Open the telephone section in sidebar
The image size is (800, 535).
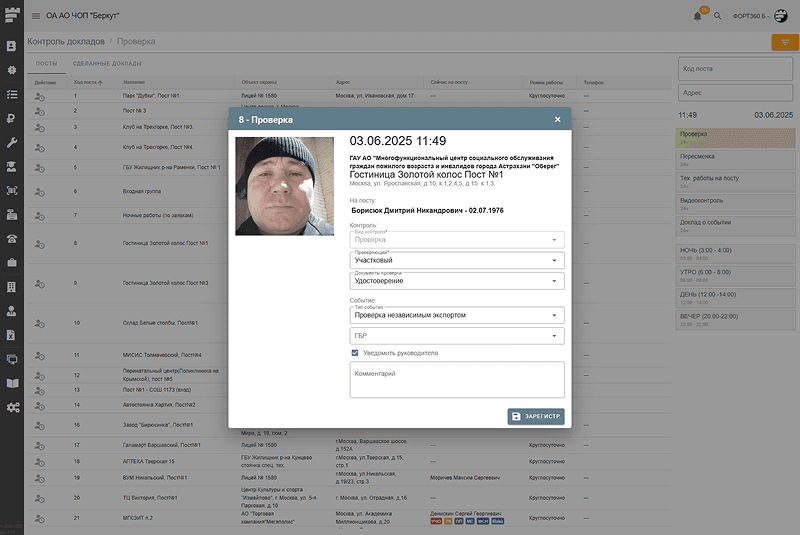point(12,238)
